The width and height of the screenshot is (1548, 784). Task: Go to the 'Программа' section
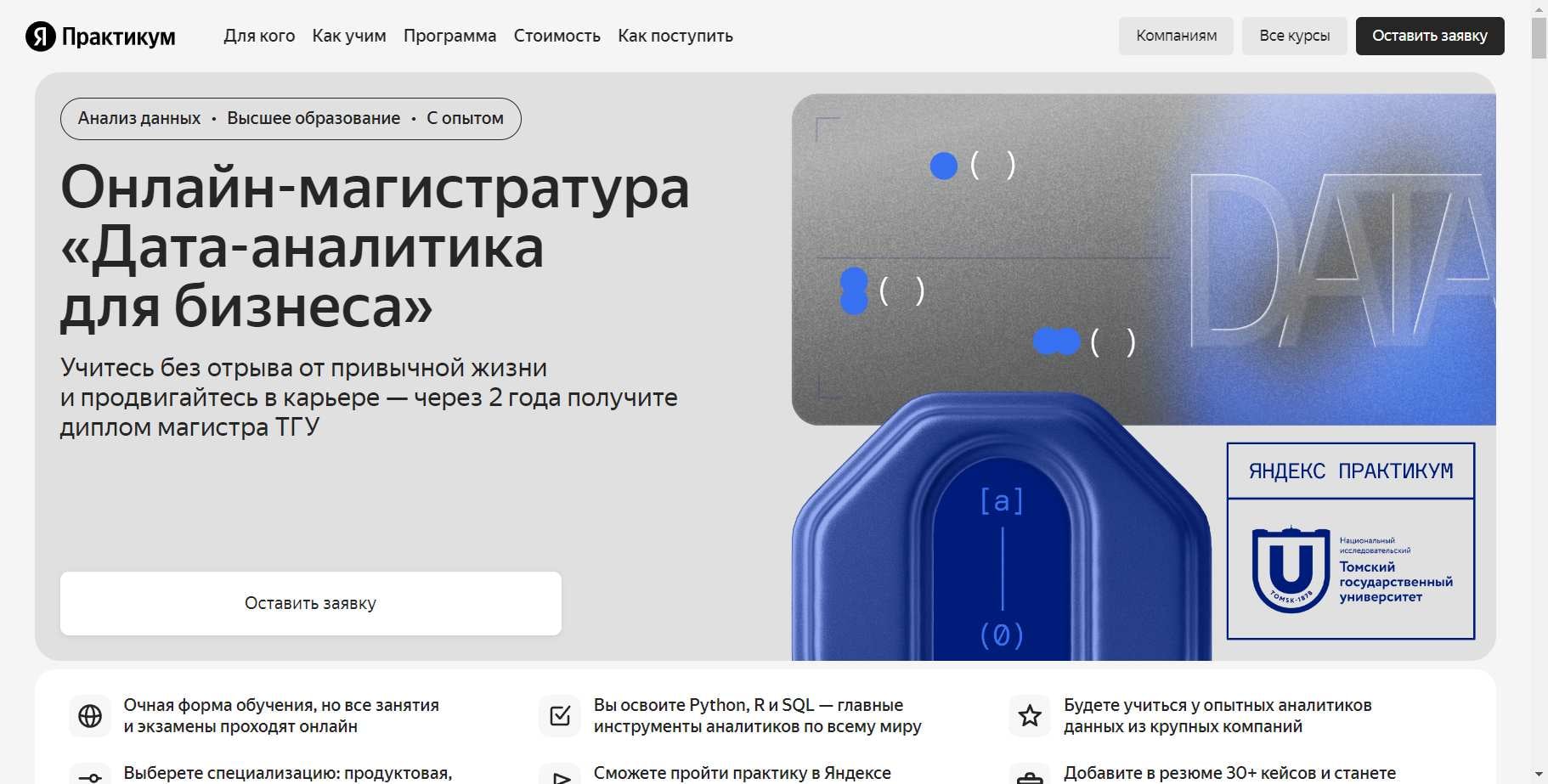tap(449, 36)
